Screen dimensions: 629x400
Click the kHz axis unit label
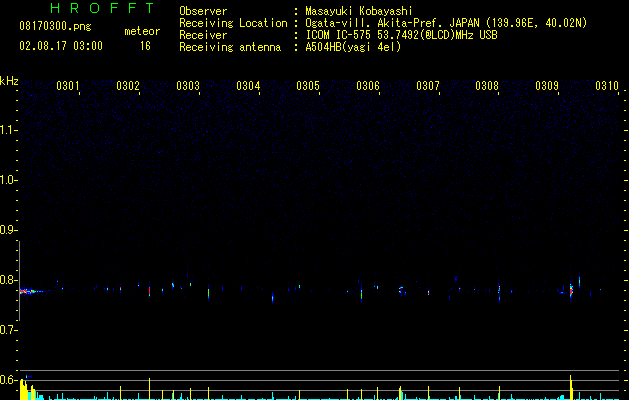pyautogui.click(x=9, y=81)
